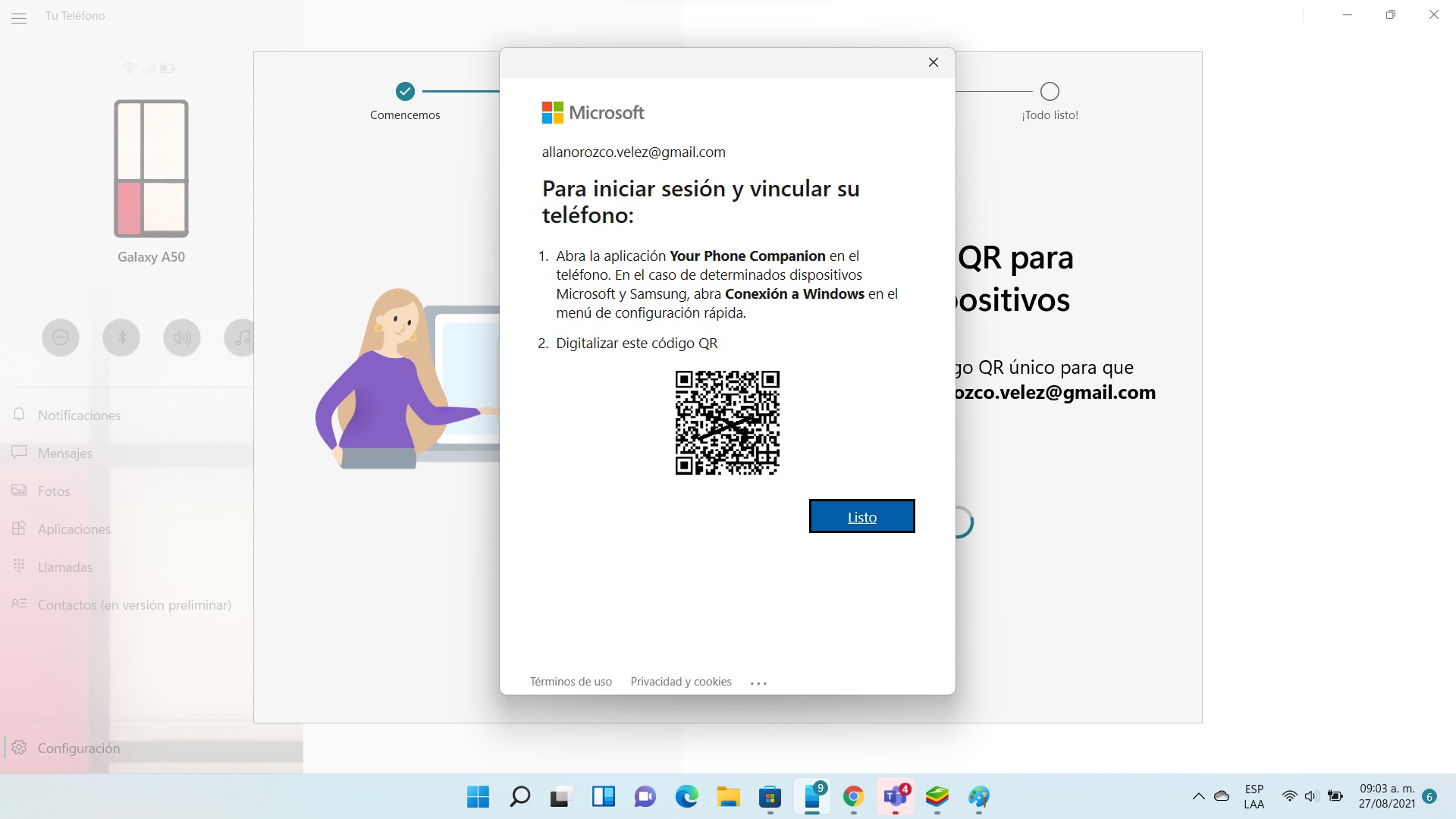This screenshot has width=1456, height=819.
Task: Switch to the Mensajes section
Action: [x=65, y=453]
